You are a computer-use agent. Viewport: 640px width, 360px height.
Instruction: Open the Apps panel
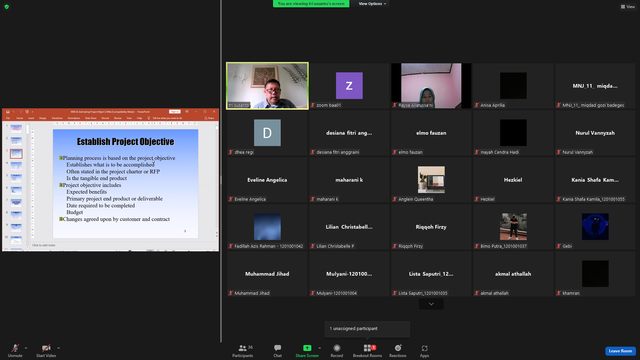click(x=424, y=350)
